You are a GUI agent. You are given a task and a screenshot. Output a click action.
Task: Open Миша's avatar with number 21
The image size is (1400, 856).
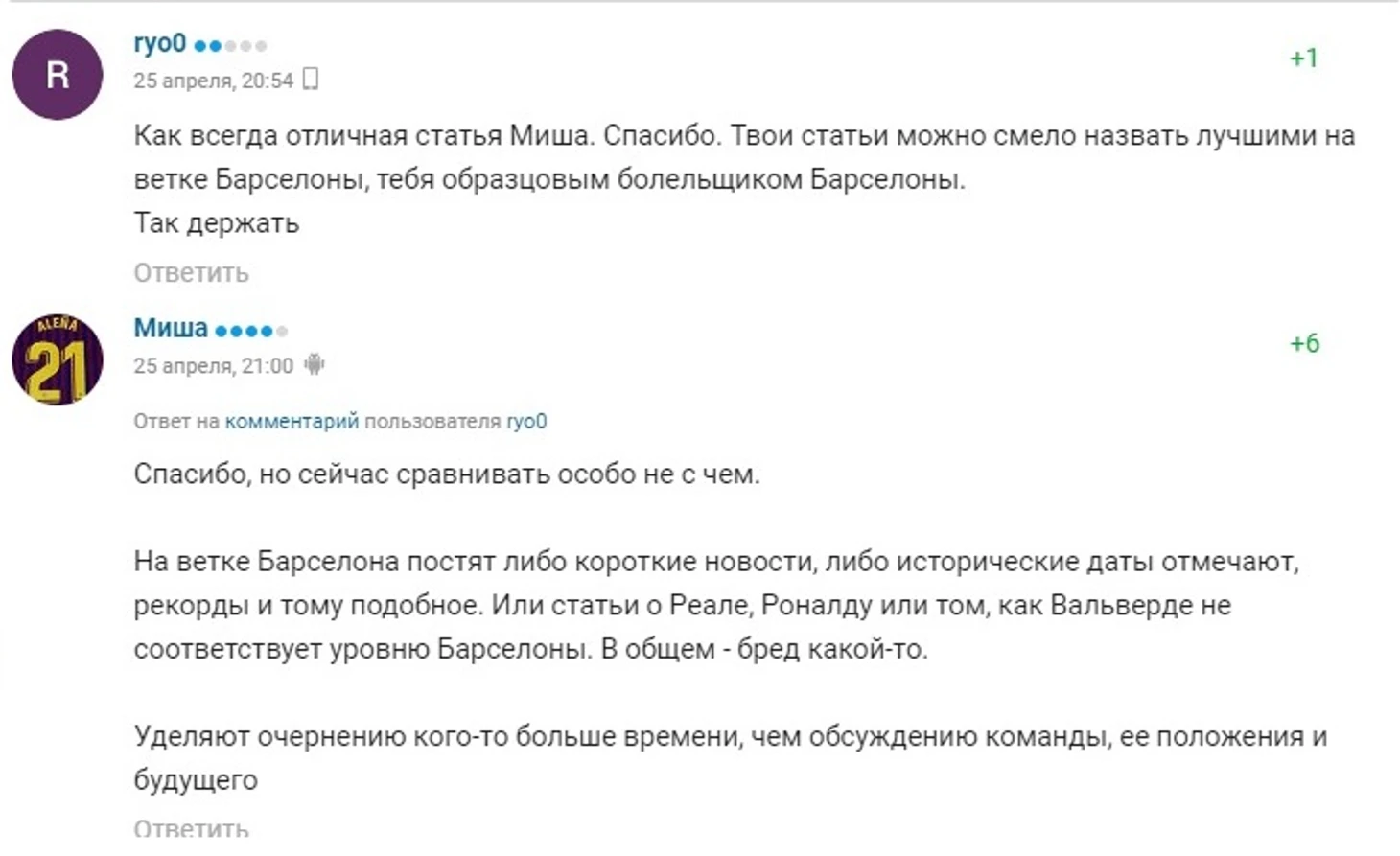[x=58, y=359]
